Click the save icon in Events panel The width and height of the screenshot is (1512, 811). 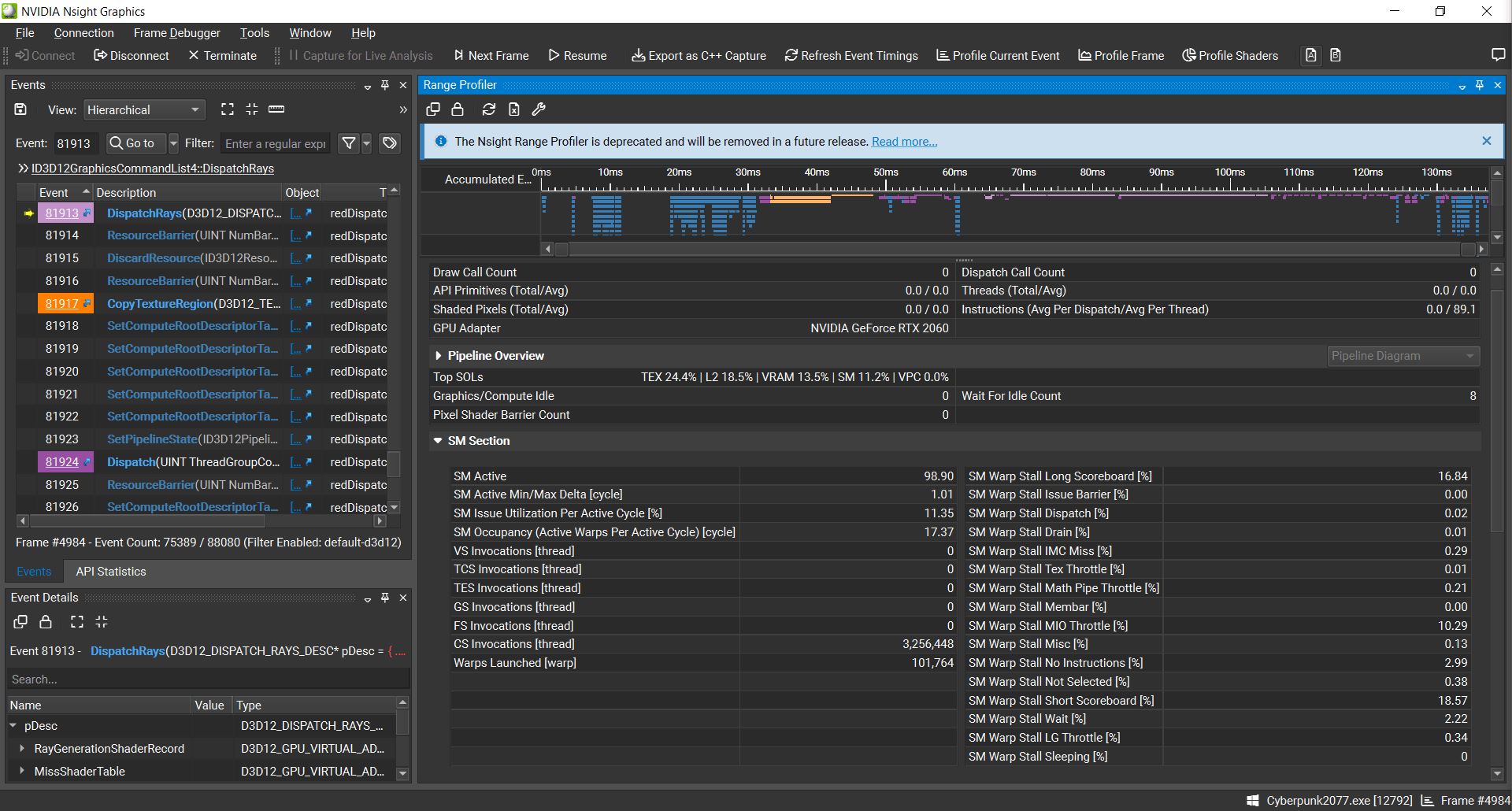[x=21, y=109]
